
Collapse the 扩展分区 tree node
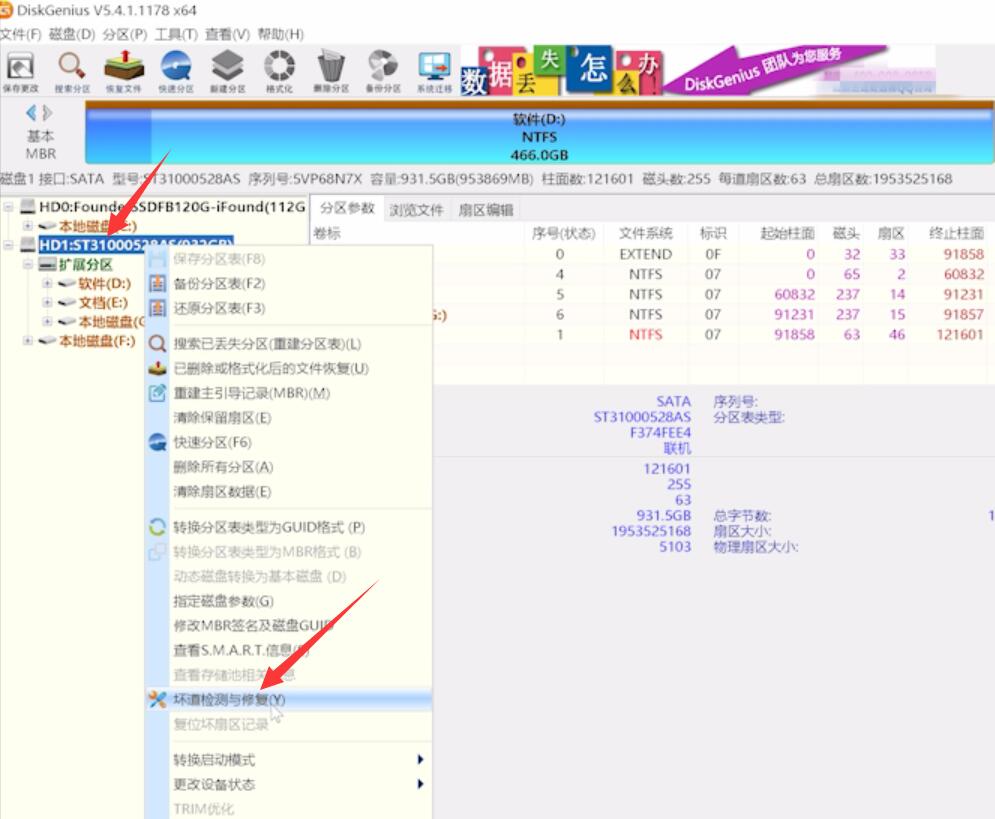(x=28, y=264)
